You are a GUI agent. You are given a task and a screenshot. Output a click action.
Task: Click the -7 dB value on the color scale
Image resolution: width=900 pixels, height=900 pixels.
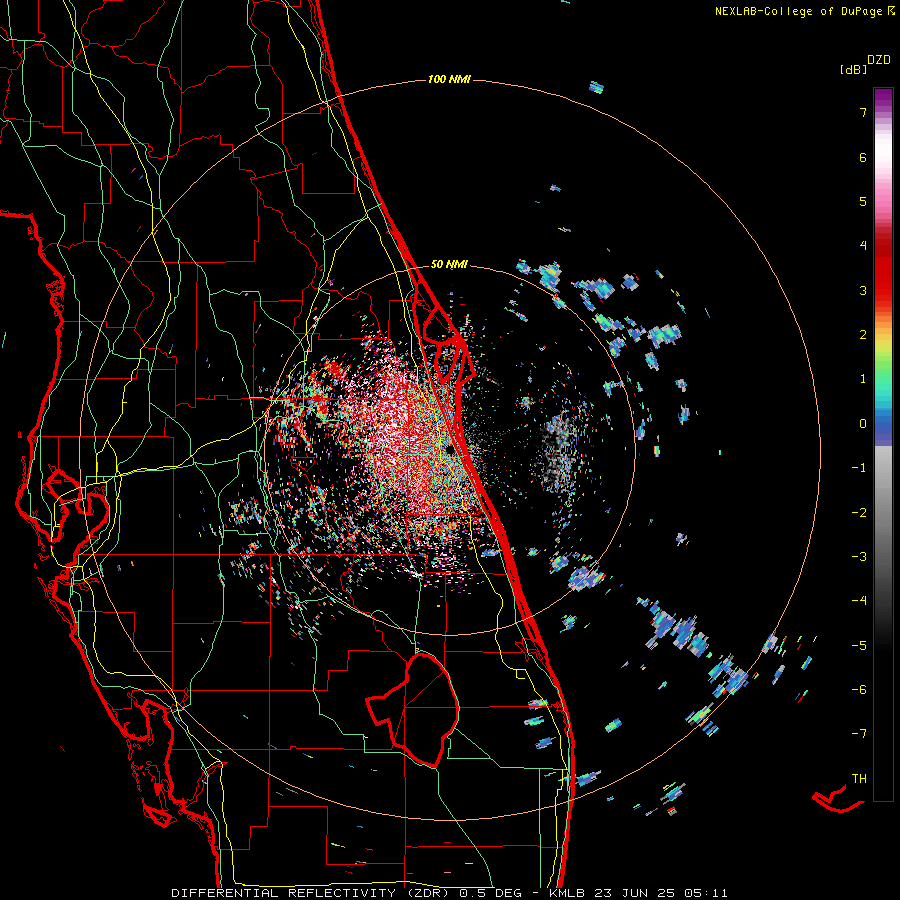[859, 734]
